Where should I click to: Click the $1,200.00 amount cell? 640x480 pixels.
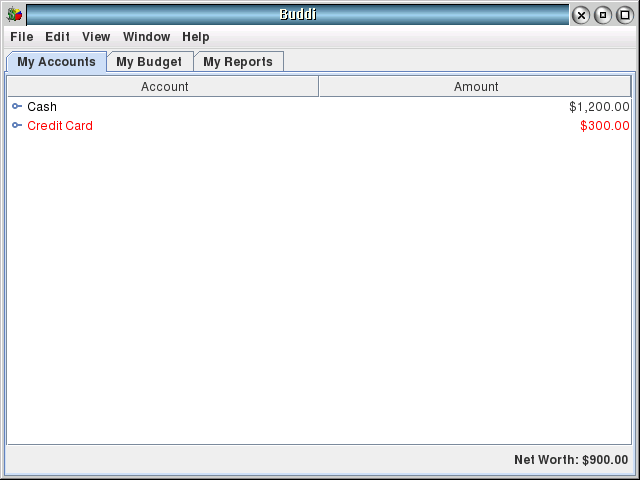[599, 106]
